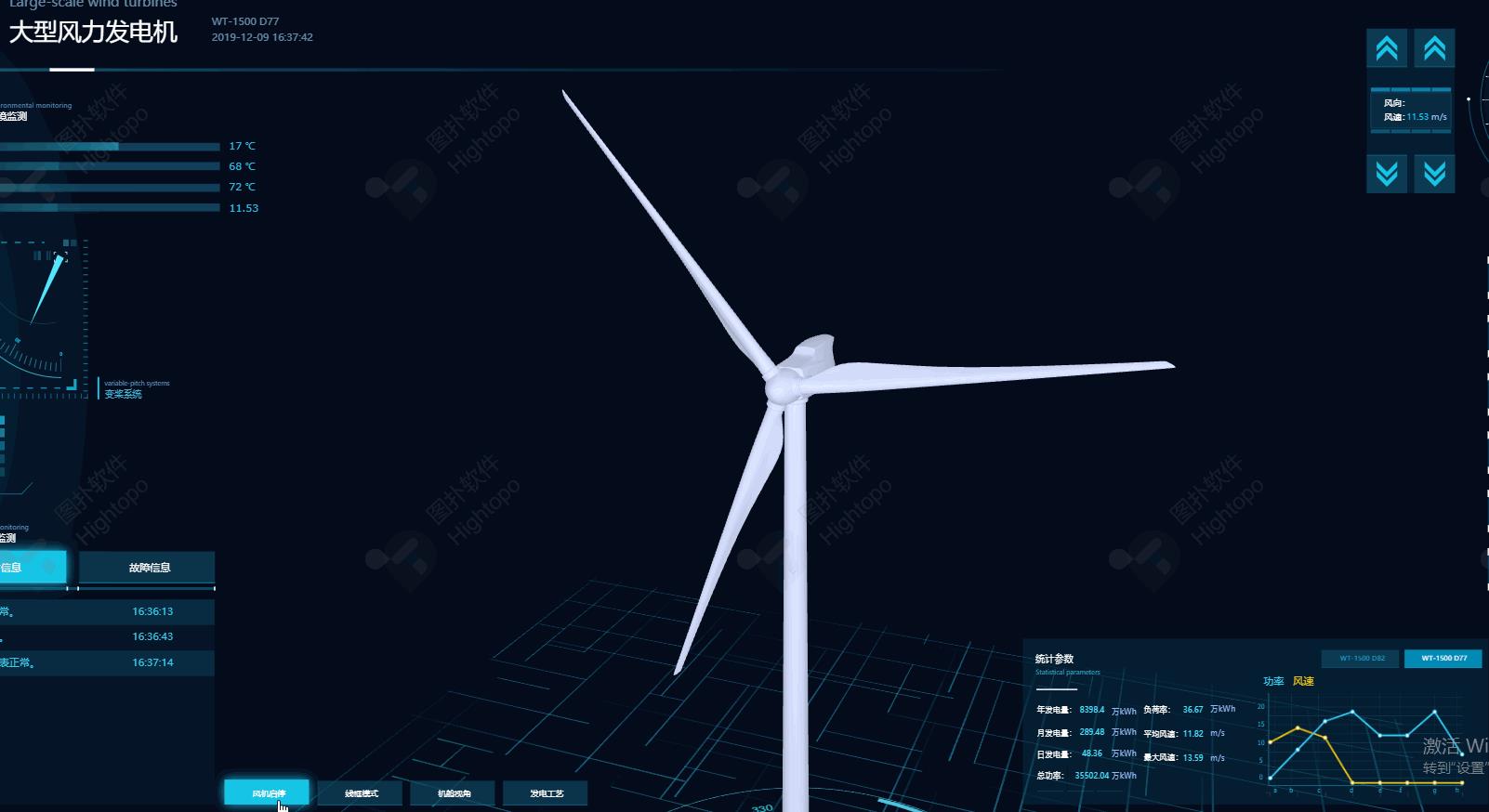Select the 16:36:43 log entry row
The image size is (1489, 812).
pyautogui.click(x=107, y=637)
